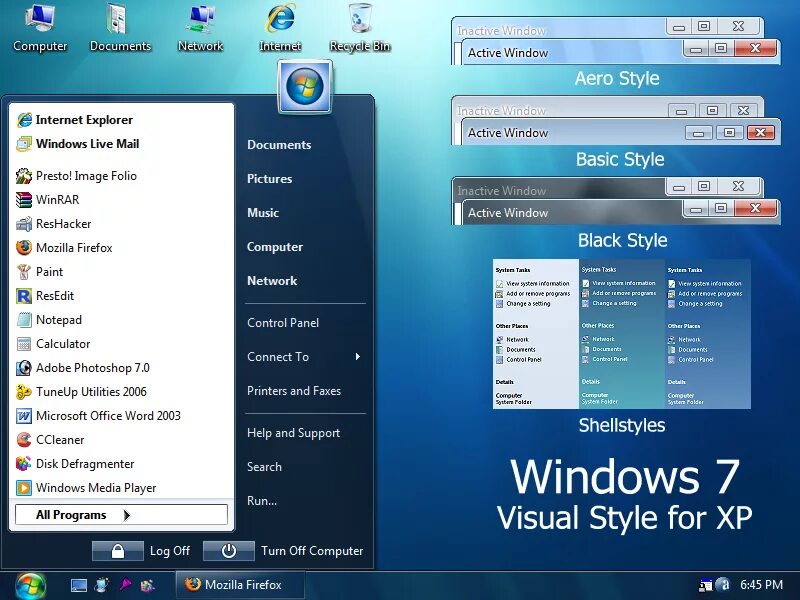Image resolution: width=800 pixels, height=600 pixels.
Task: Open Mozilla Firefox from the Start menu
Action: tap(73, 247)
